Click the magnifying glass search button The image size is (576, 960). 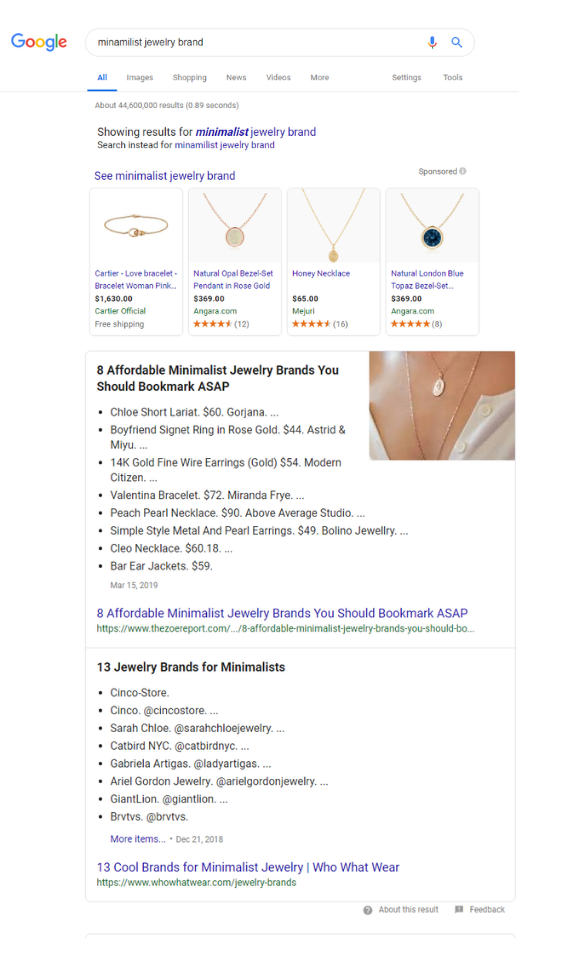click(457, 42)
